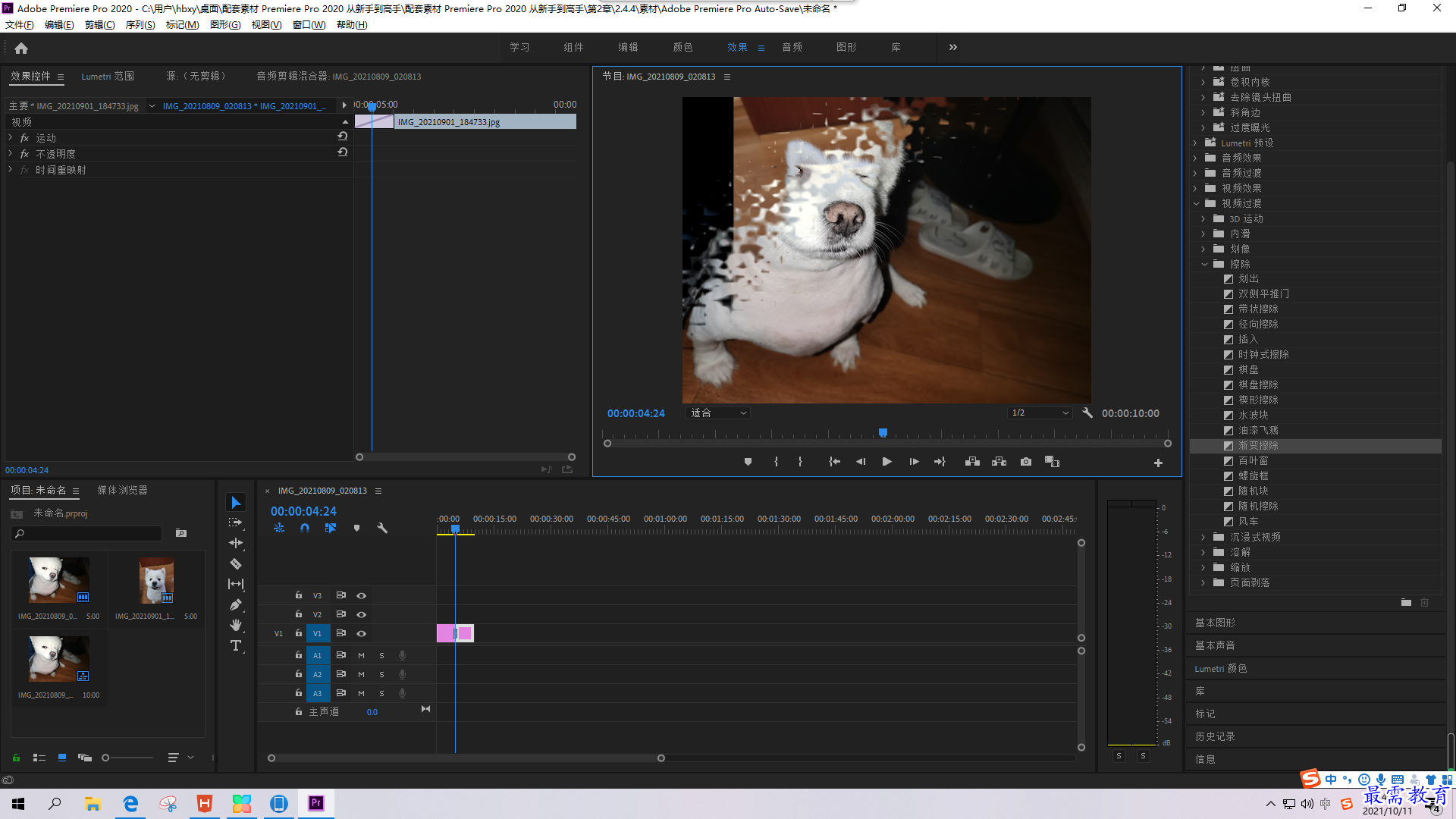Select the Track Select Forward tool
Image resolution: width=1456 pixels, height=819 pixels.
pos(236,522)
